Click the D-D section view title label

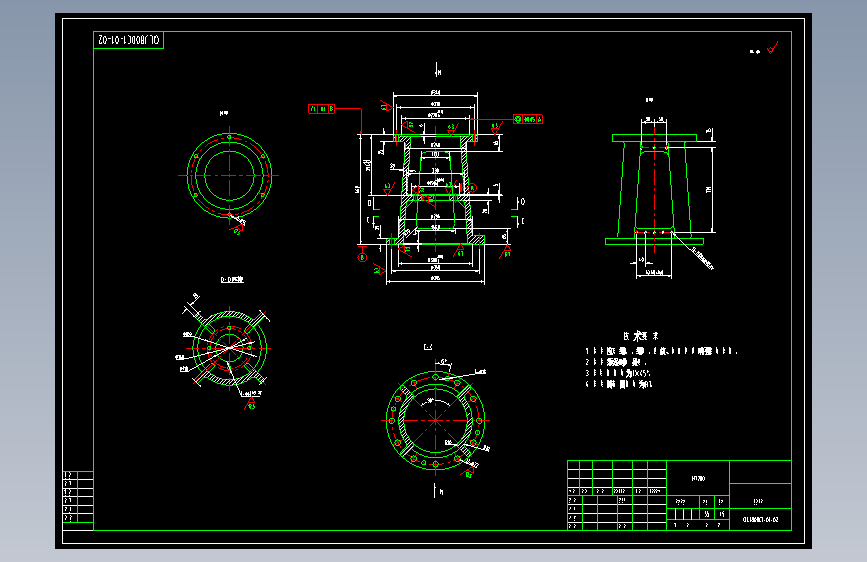point(232,280)
